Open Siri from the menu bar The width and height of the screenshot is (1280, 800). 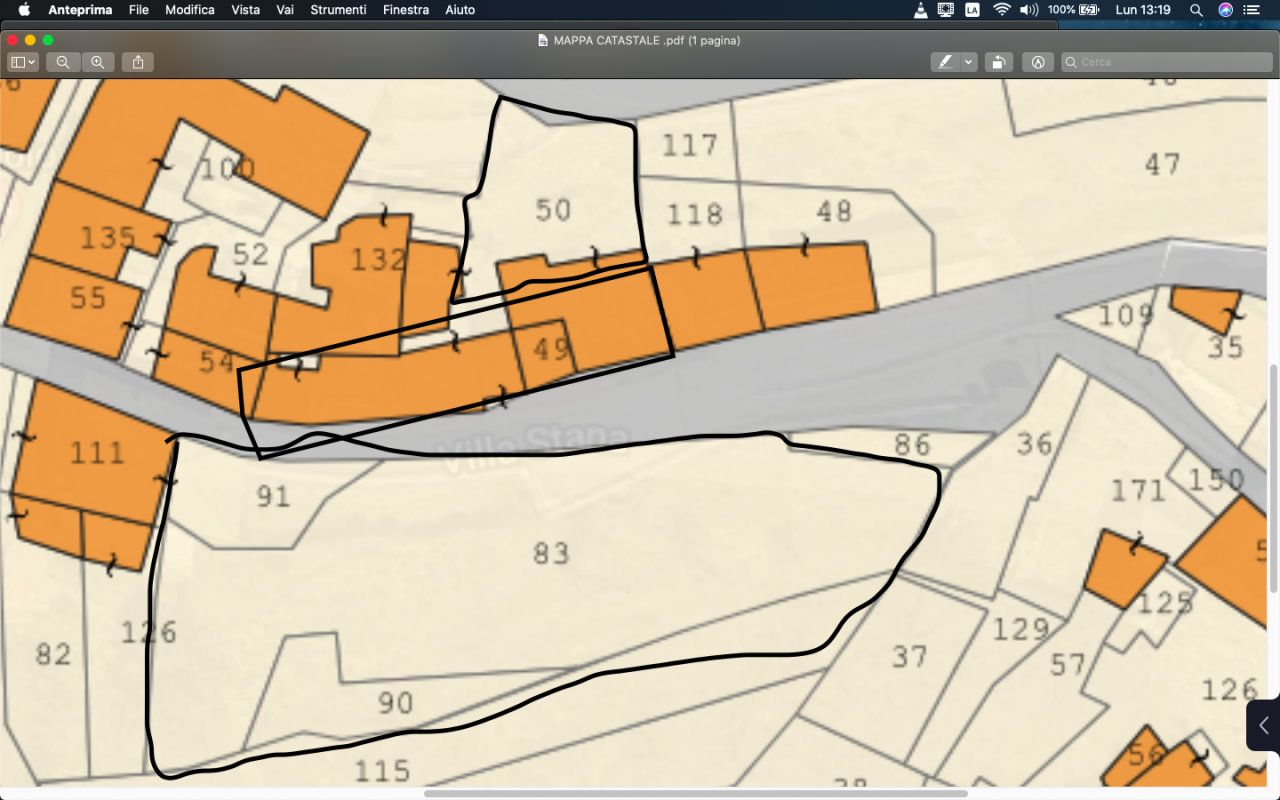pyautogui.click(x=1225, y=10)
